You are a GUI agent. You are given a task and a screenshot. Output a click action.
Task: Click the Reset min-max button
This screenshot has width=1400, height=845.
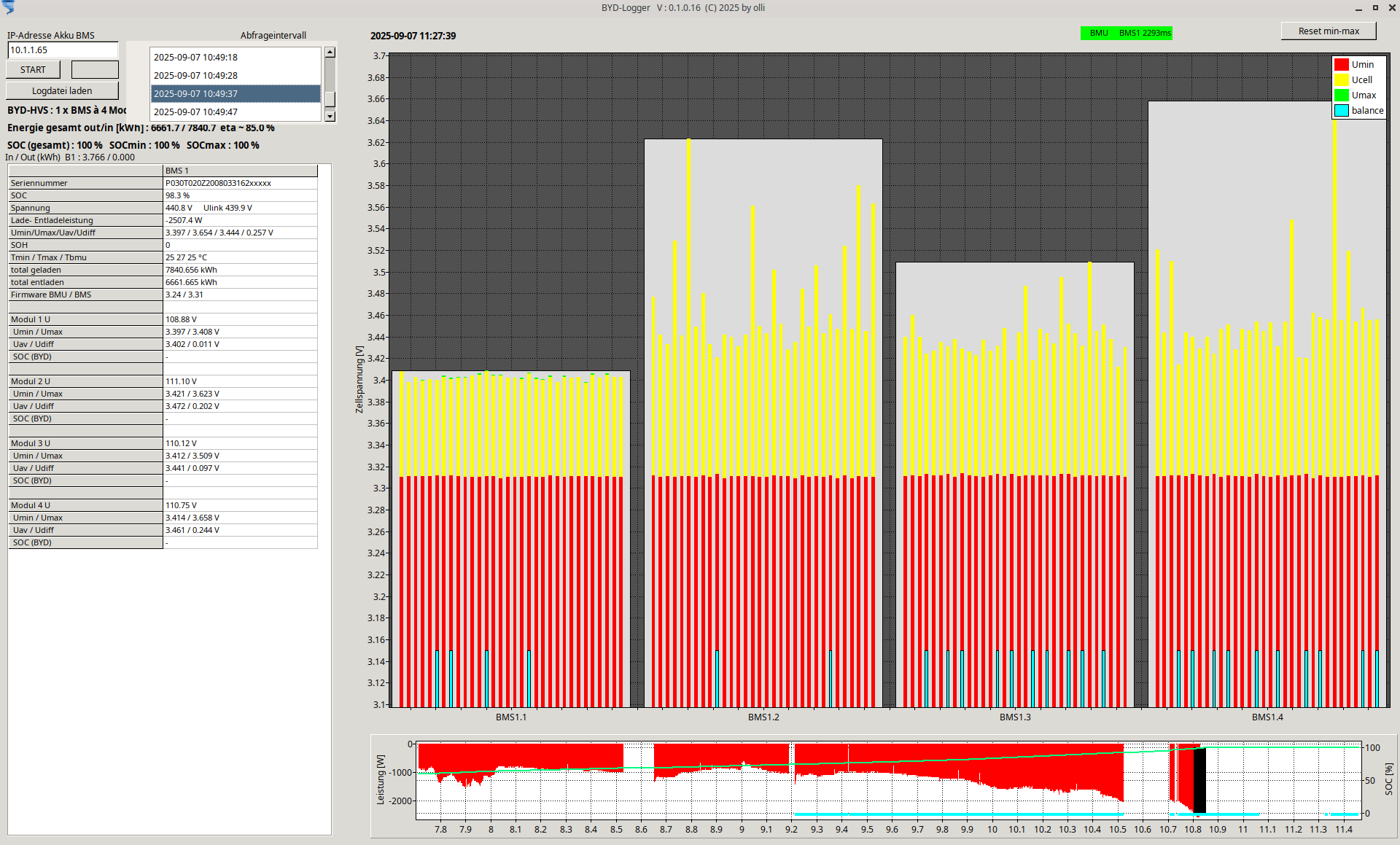[1328, 31]
